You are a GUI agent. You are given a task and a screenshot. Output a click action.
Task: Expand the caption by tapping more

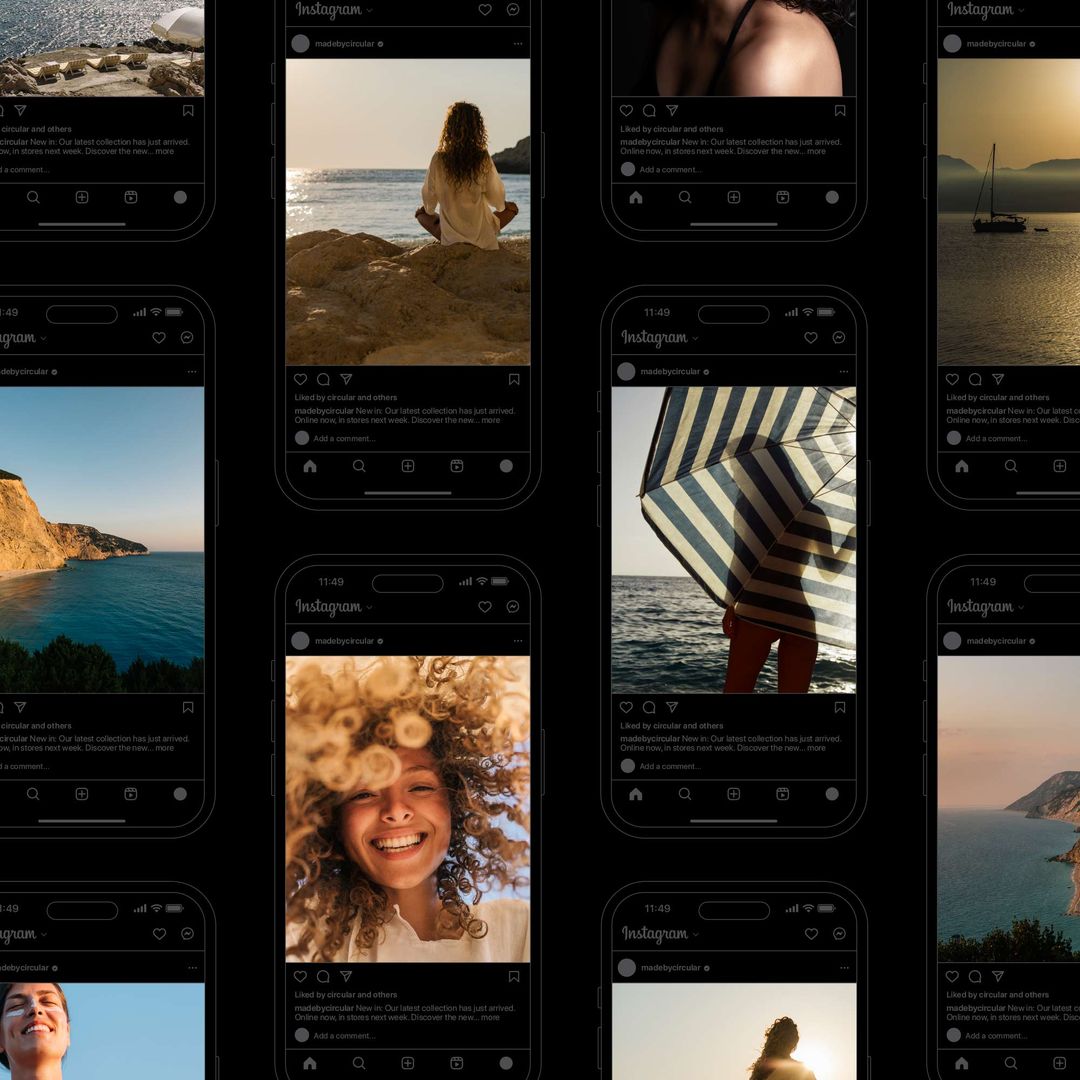tap(490, 1016)
